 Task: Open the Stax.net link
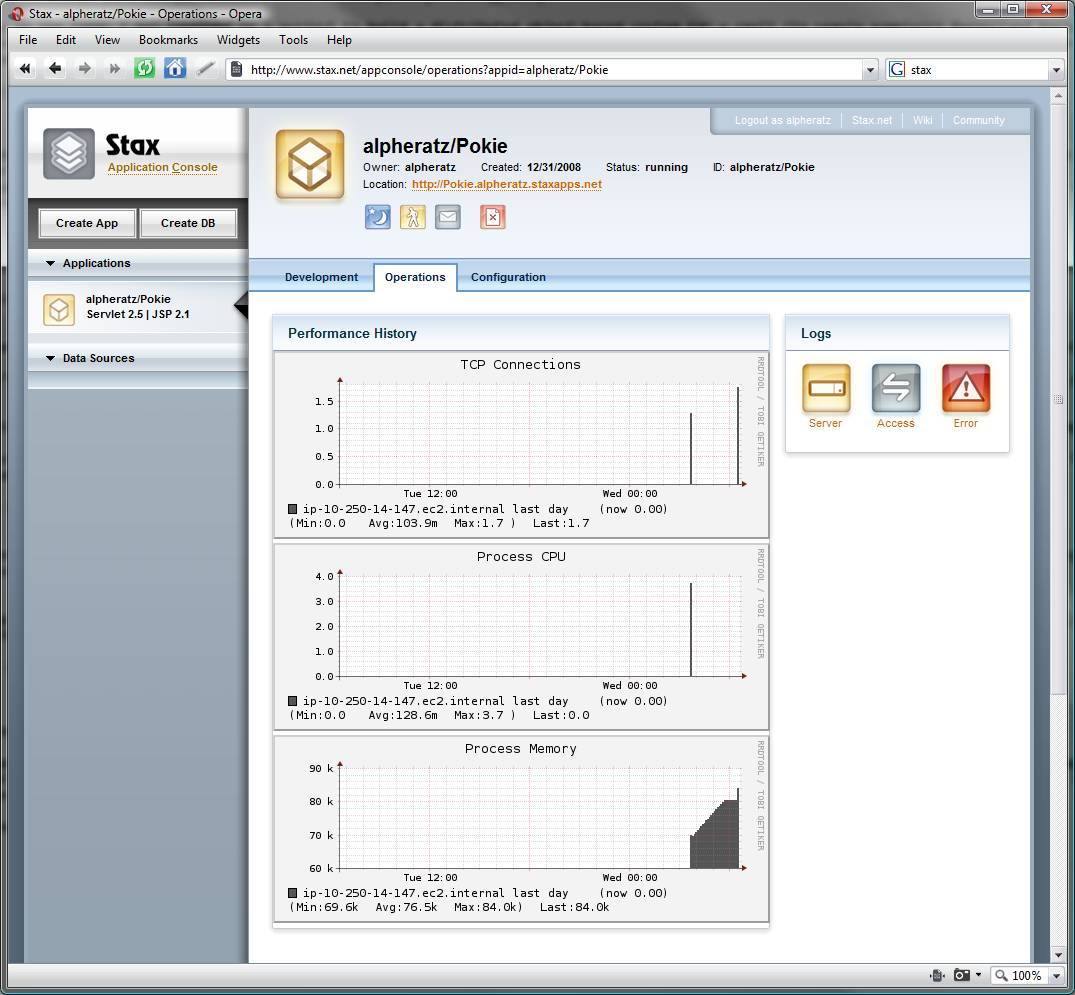[x=871, y=120]
